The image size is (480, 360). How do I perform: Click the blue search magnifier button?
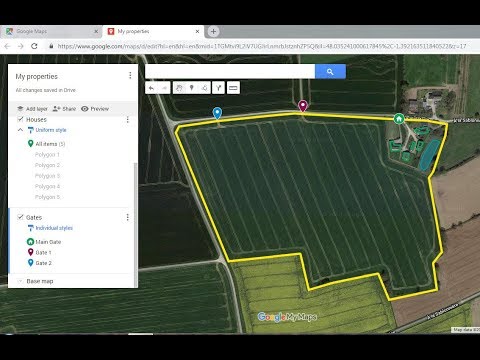click(330, 71)
